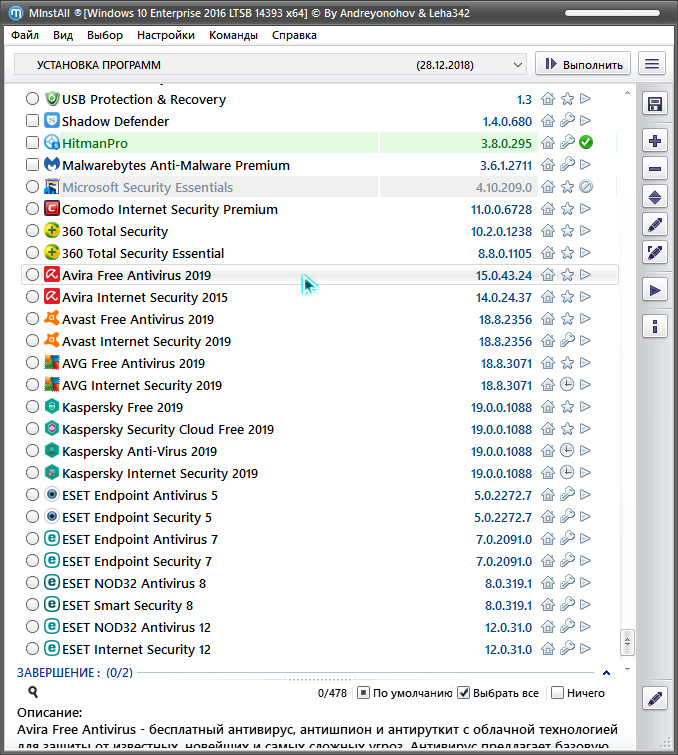This screenshot has height=755, width=678.
Task: Open the hamburger menu button
Action: point(652,64)
